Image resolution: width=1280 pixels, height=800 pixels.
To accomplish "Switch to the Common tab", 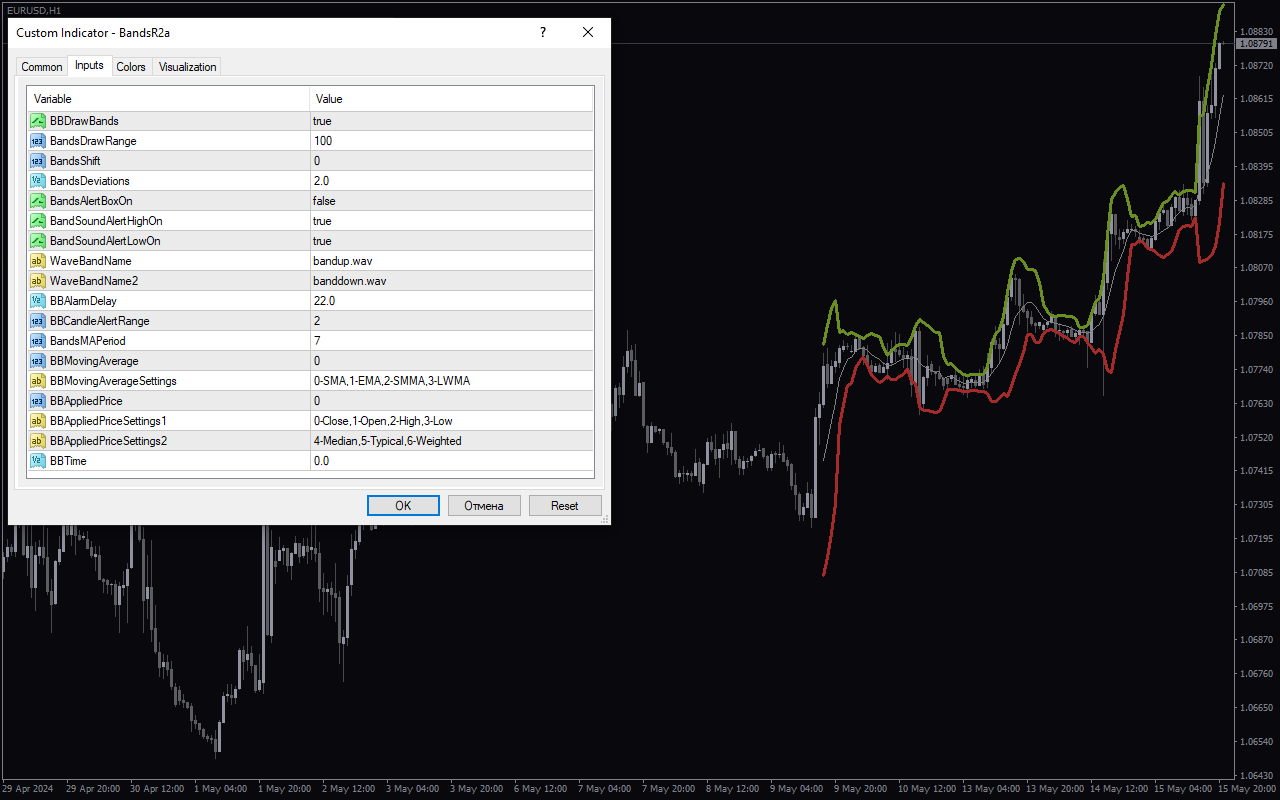I will pyautogui.click(x=42, y=67).
